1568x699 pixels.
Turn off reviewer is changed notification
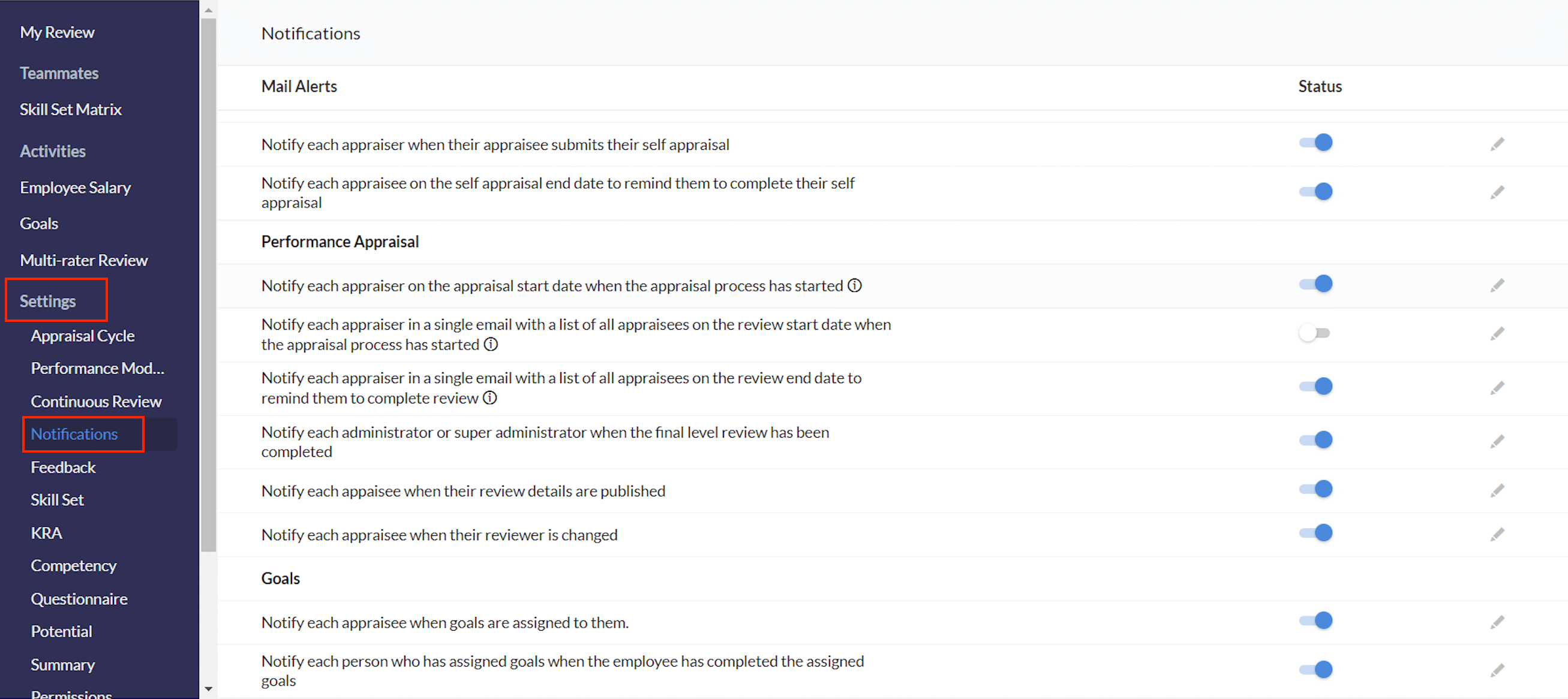(x=1316, y=534)
